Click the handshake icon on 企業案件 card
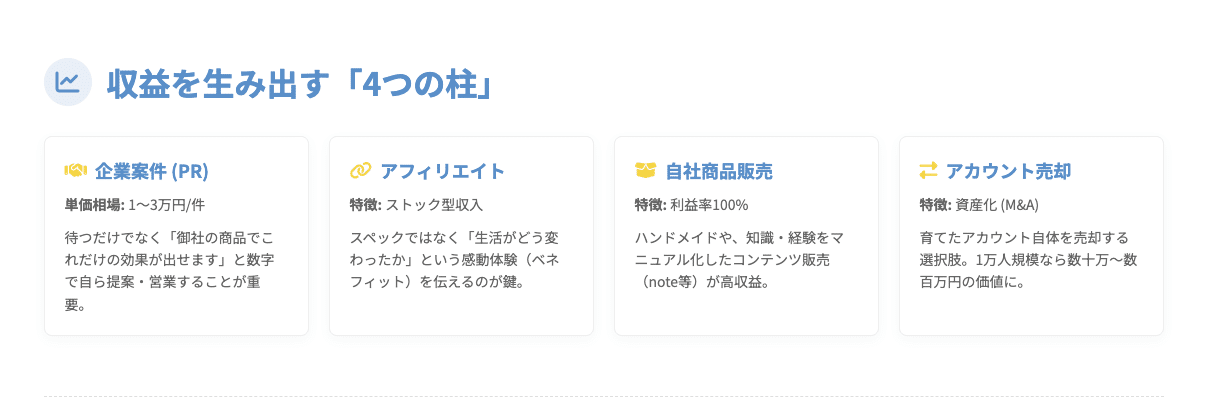Image resolution: width=1209 pixels, height=420 pixels. click(76, 171)
